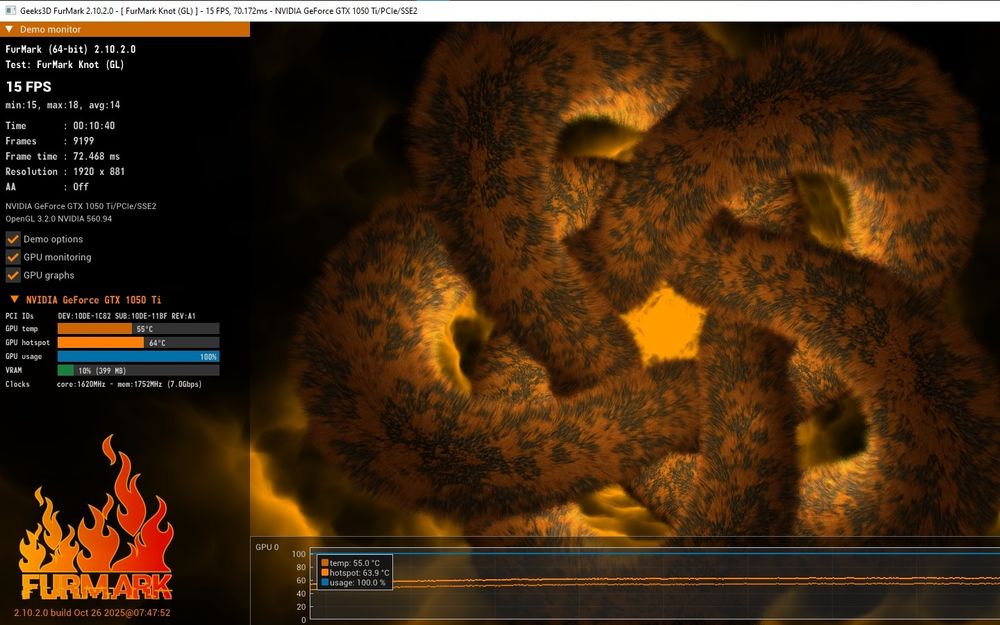Click the Frames 9199 value
1000x625 pixels.
[84, 141]
